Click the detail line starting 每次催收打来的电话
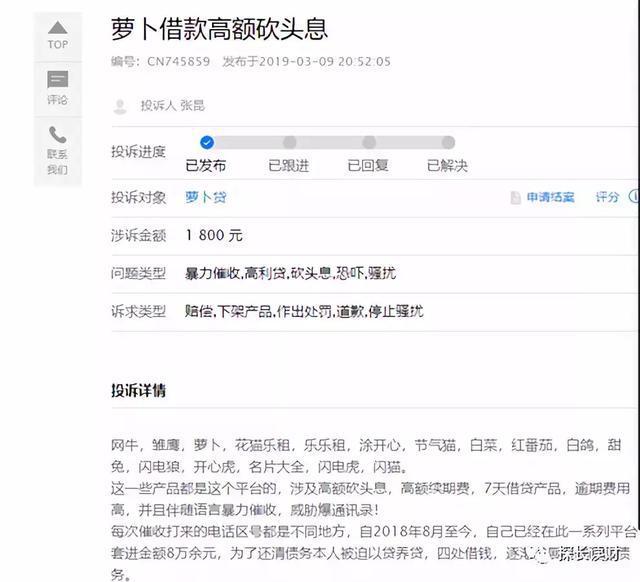Viewport: 640px width, 582px height. click(x=374, y=531)
